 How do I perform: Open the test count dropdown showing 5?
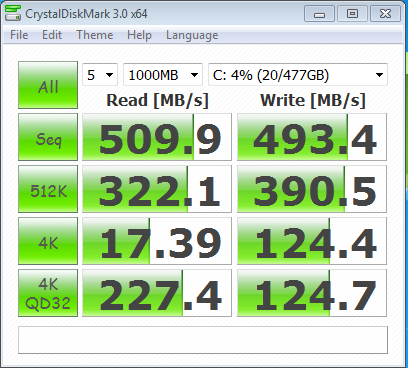click(x=100, y=75)
